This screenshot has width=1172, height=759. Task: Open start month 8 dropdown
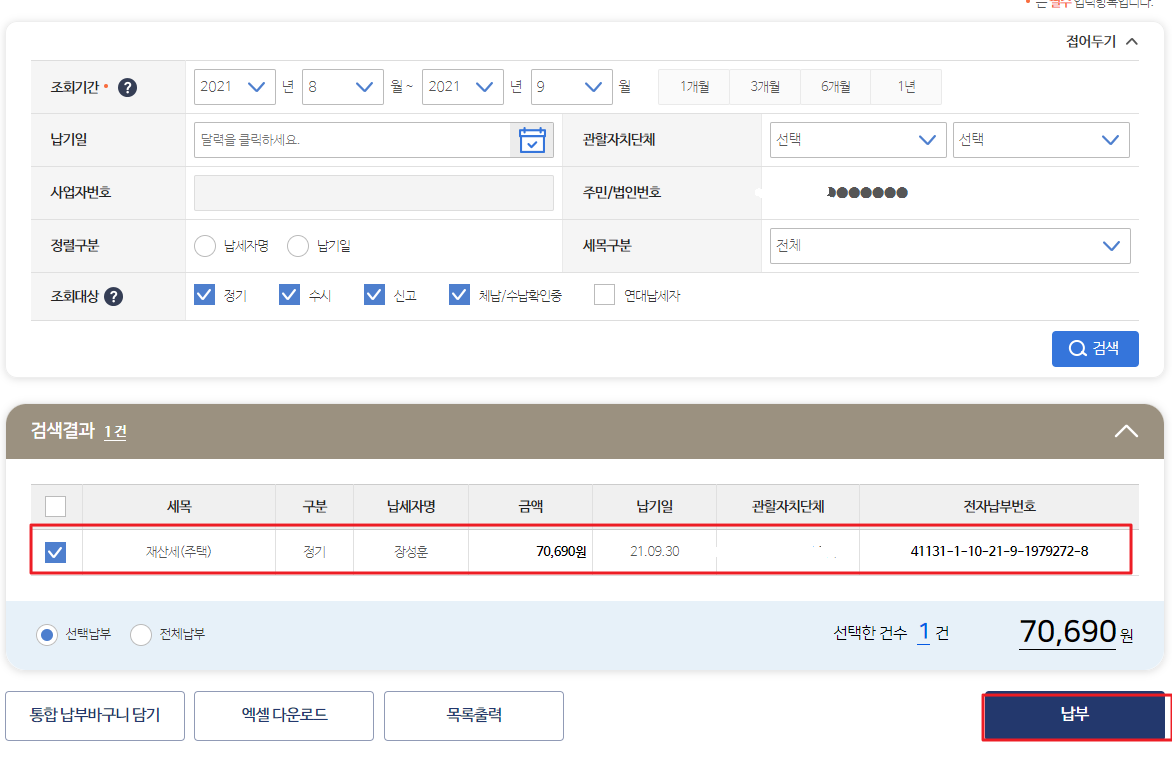(342, 87)
